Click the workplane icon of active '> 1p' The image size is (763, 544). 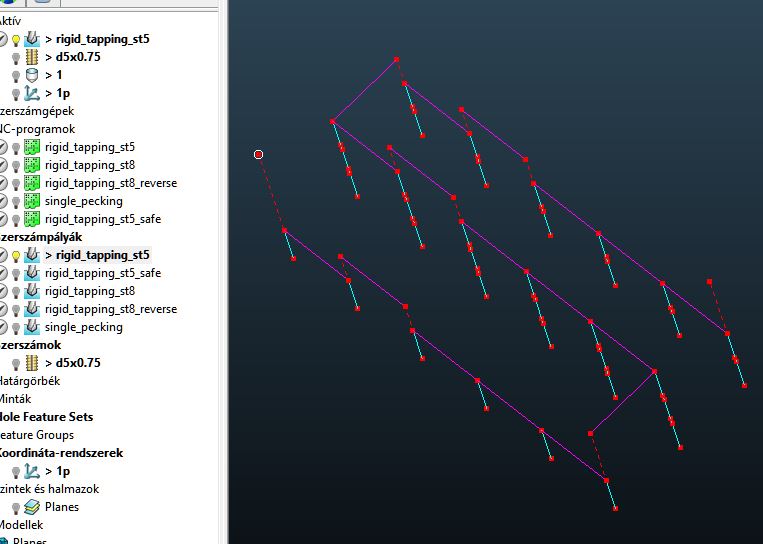coord(32,93)
